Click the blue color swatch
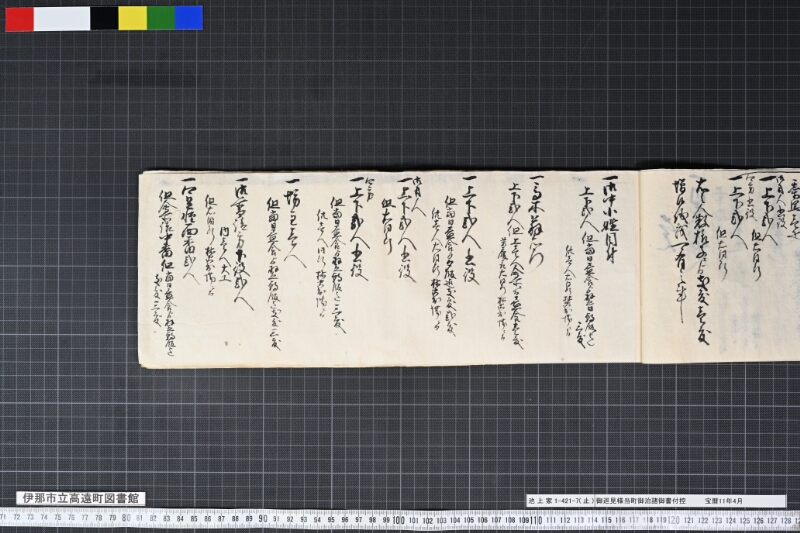Image resolution: width=800 pixels, height=533 pixels. pos(189,18)
